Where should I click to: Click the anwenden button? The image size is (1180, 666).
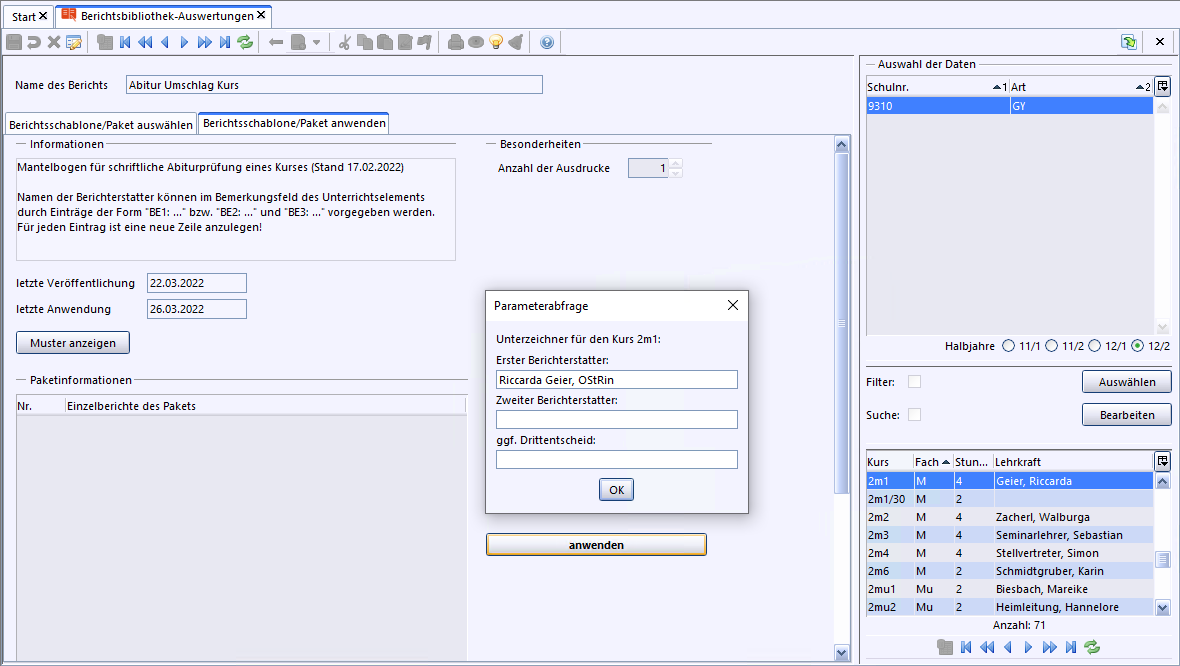point(596,545)
